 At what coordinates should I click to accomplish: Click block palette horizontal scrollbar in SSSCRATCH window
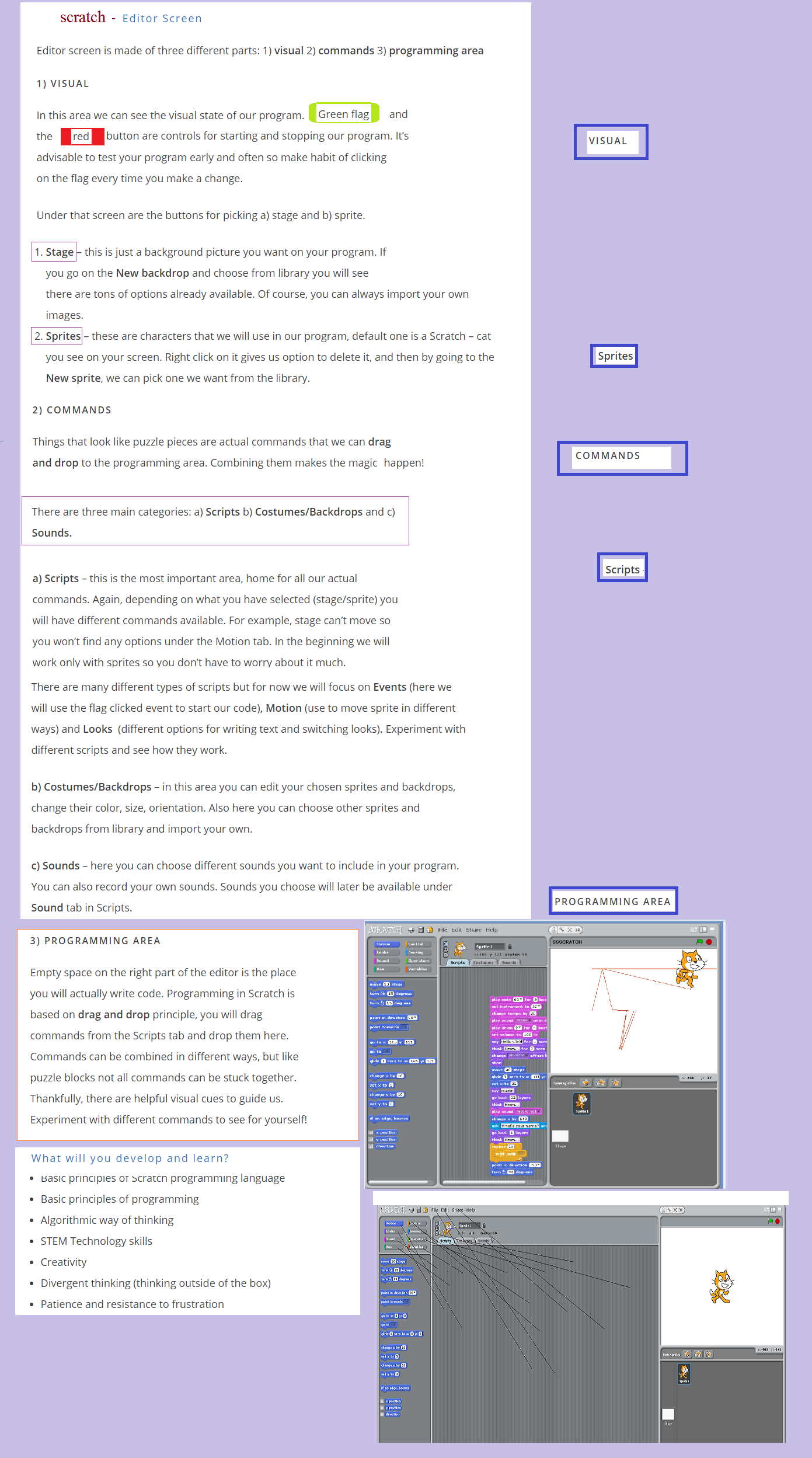point(398,1182)
